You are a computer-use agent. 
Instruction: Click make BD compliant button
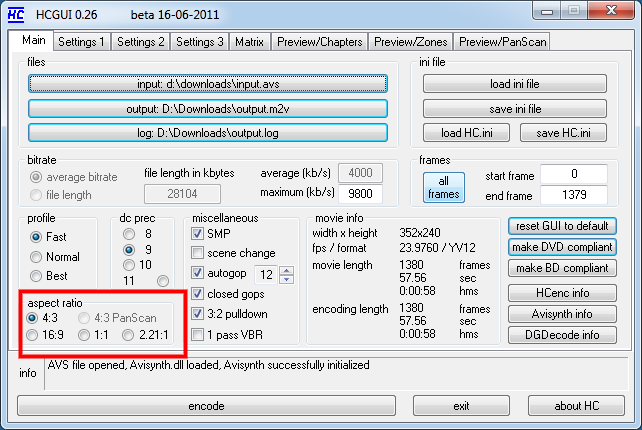click(562, 268)
